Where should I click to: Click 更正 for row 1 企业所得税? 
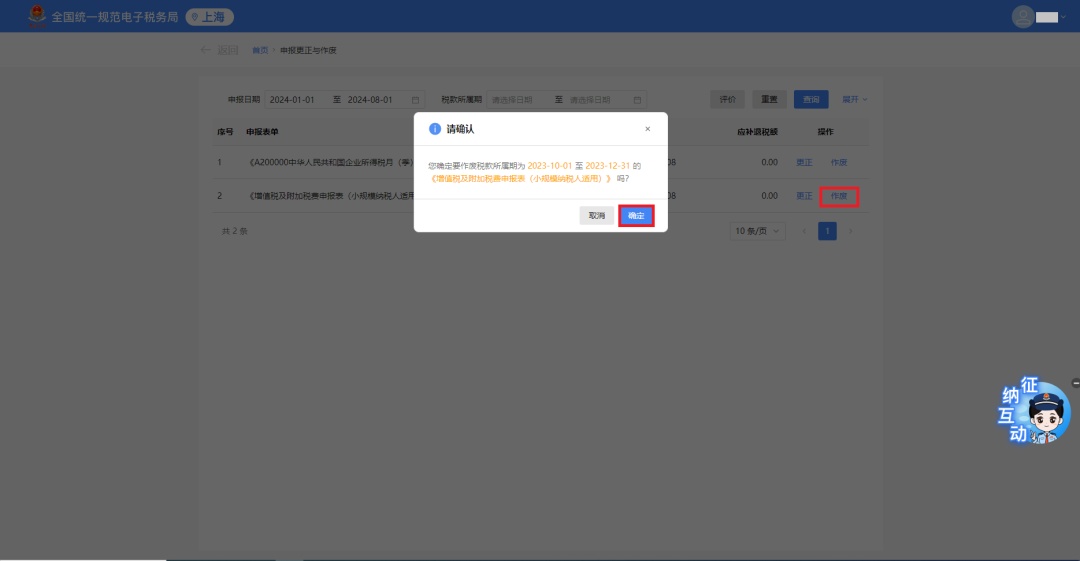(x=804, y=163)
